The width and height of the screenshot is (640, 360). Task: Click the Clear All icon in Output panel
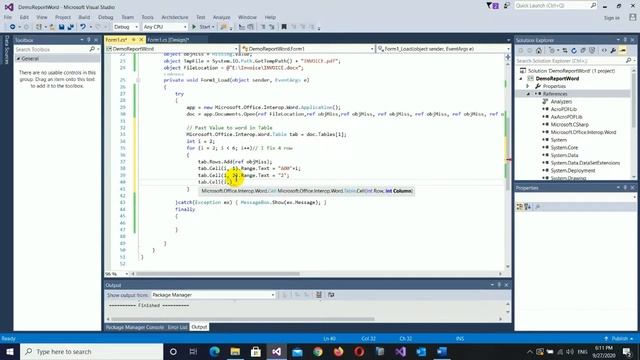coord(319,295)
